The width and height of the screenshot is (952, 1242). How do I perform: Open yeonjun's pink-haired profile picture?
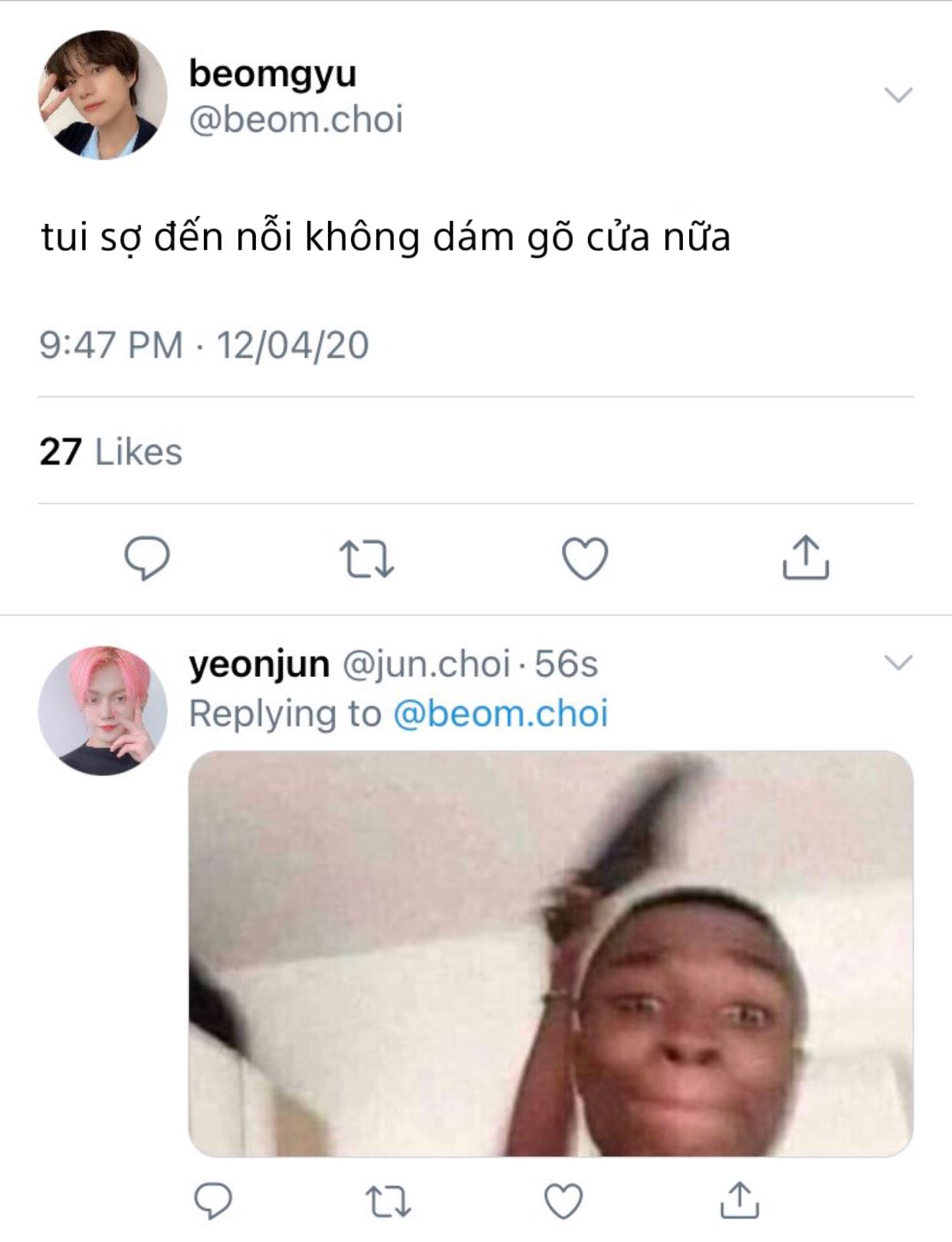[x=103, y=711]
